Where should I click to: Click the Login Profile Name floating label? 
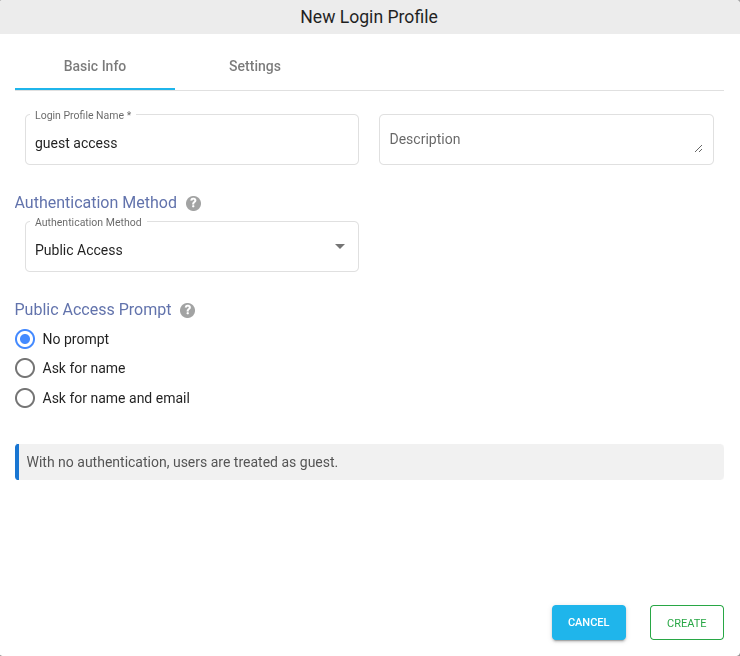click(83, 115)
